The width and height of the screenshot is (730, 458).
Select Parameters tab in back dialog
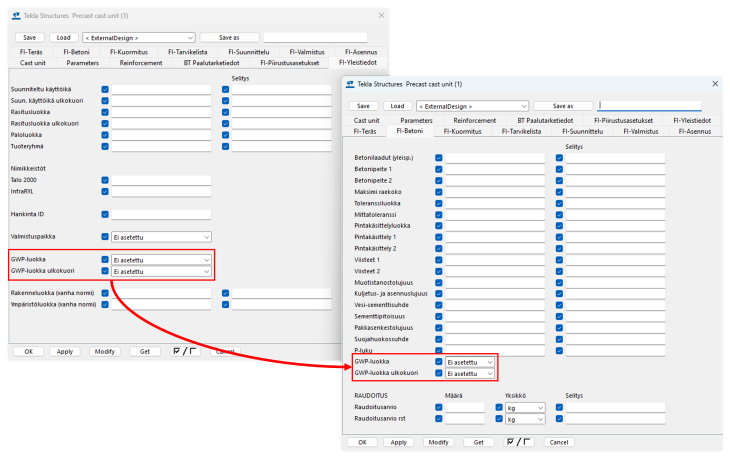tap(82, 63)
